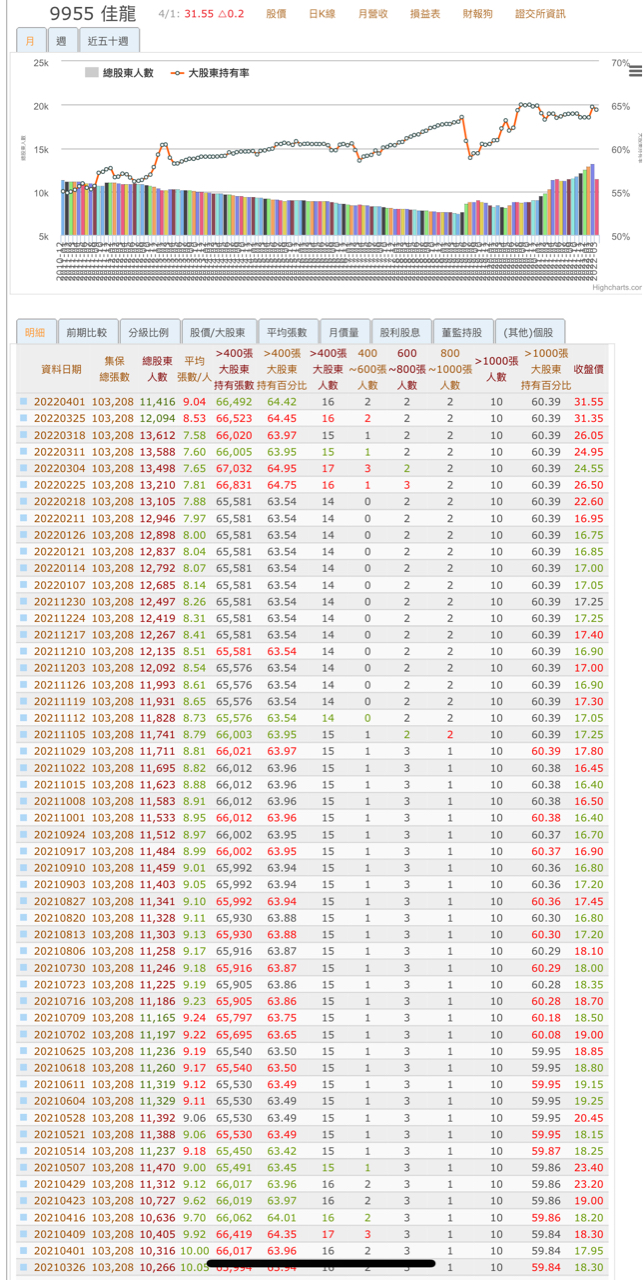
Task: Select the 近五十週 period tab
Action: [108, 41]
